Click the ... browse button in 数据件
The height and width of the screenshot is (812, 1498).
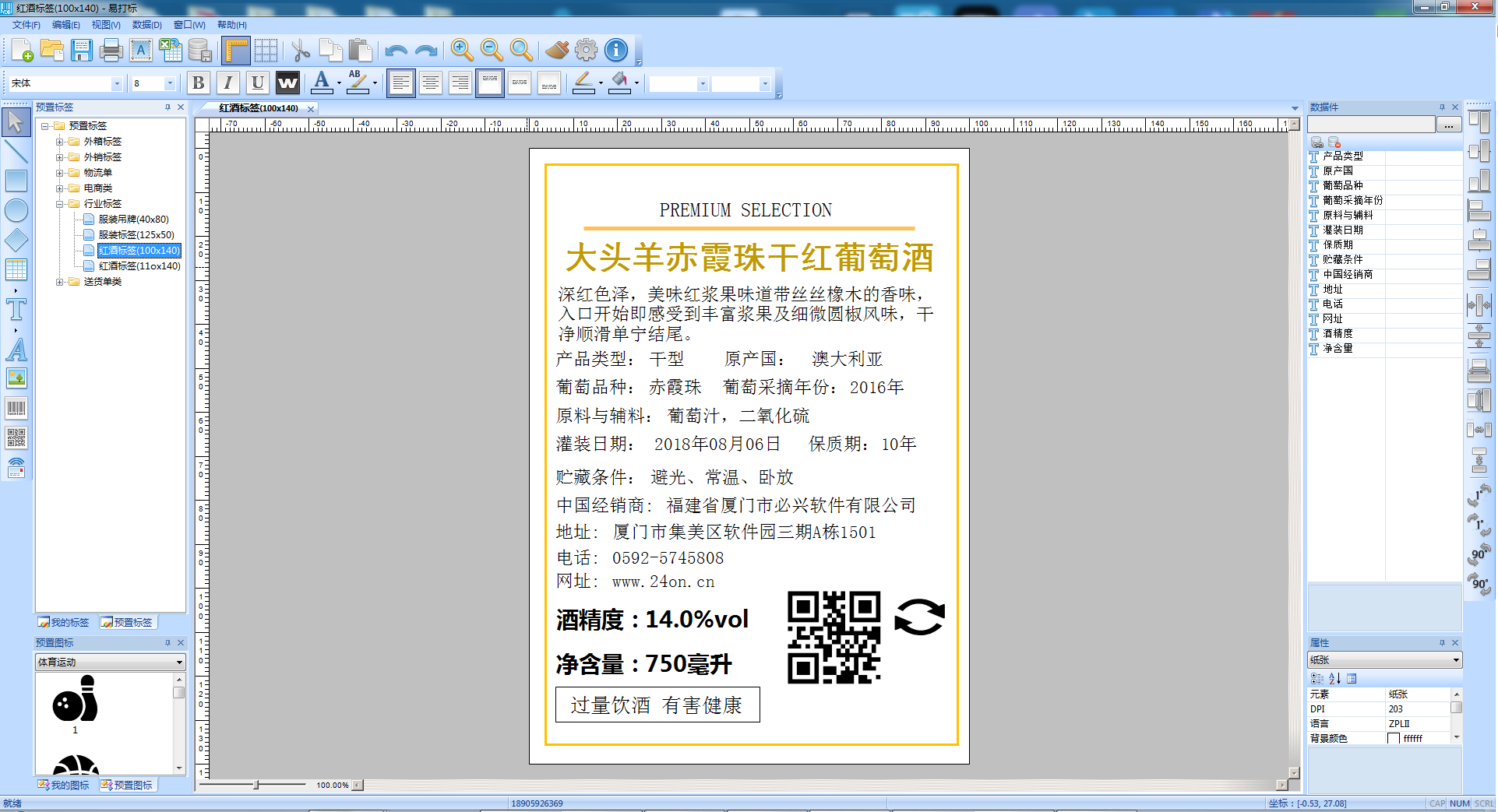point(1448,125)
